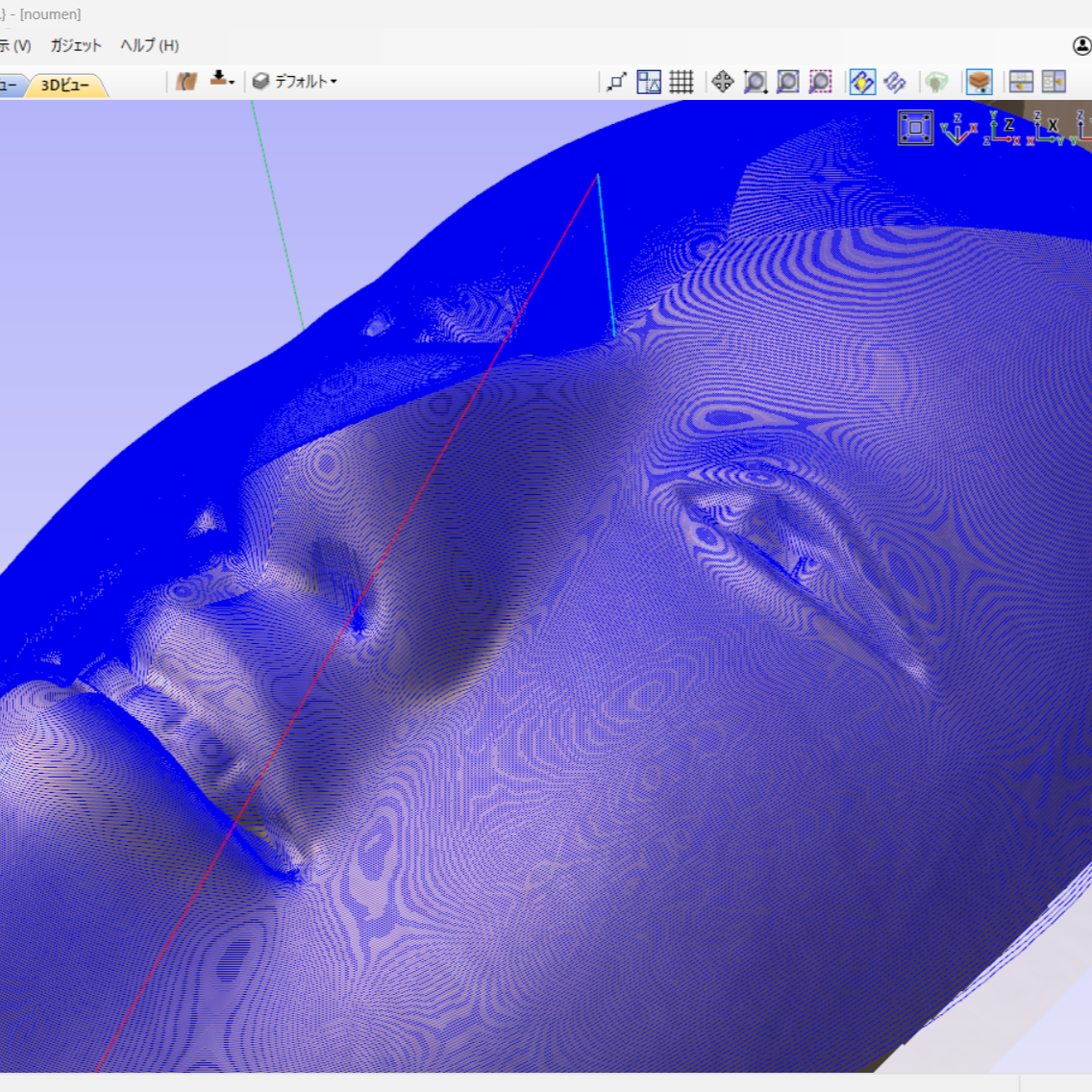Open the ヘルプ (H) menu
This screenshot has height=1092, width=1092.
(150, 46)
